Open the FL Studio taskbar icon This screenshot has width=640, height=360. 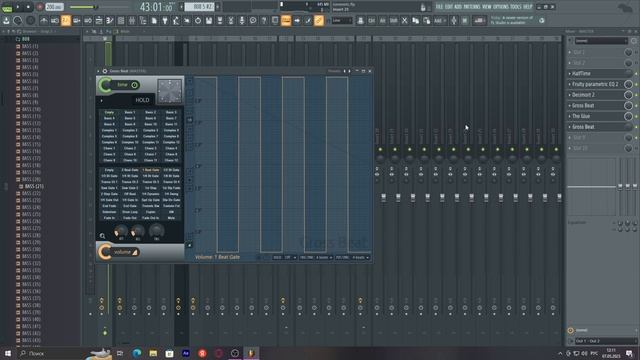point(251,353)
